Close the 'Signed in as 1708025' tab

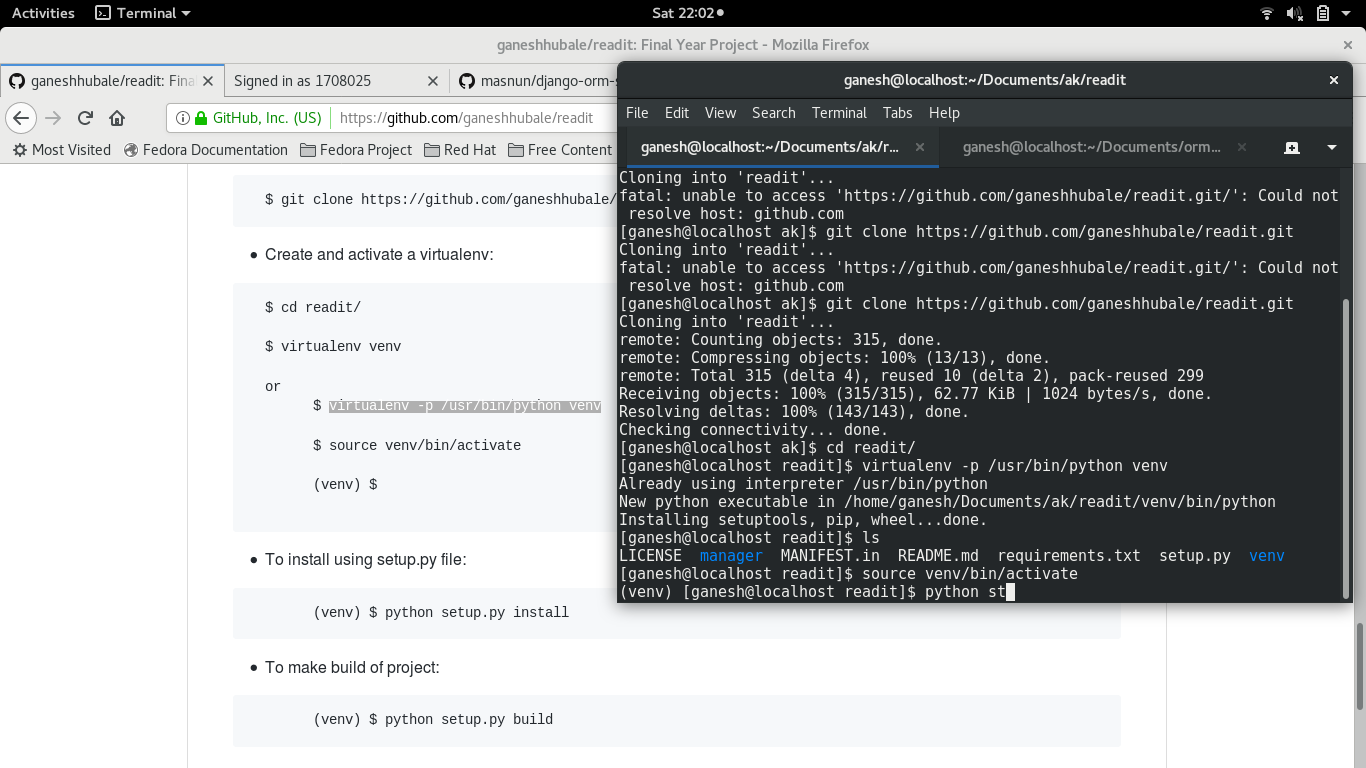click(433, 81)
